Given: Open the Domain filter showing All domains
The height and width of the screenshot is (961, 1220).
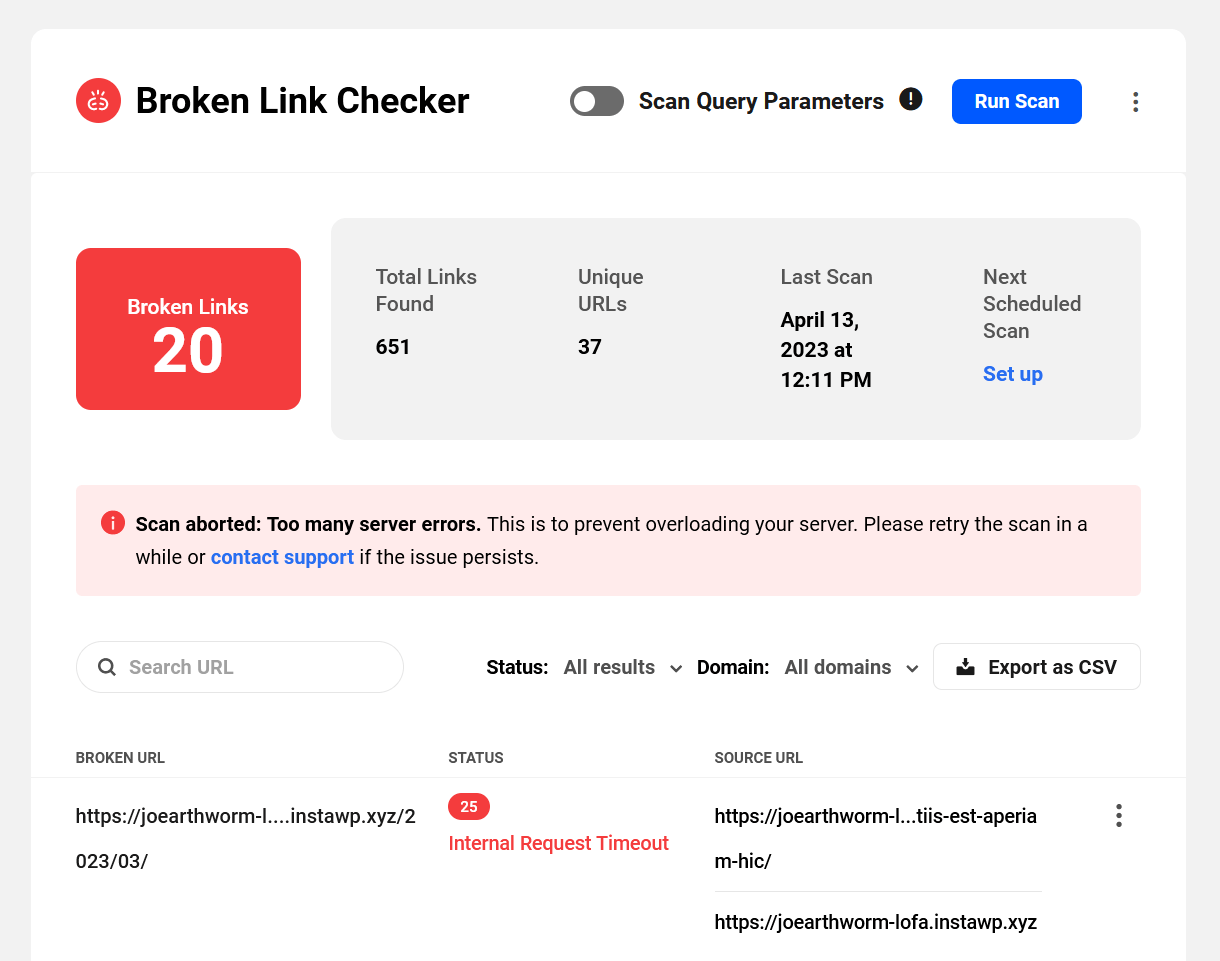Looking at the screenshot, I should [838, 667].
